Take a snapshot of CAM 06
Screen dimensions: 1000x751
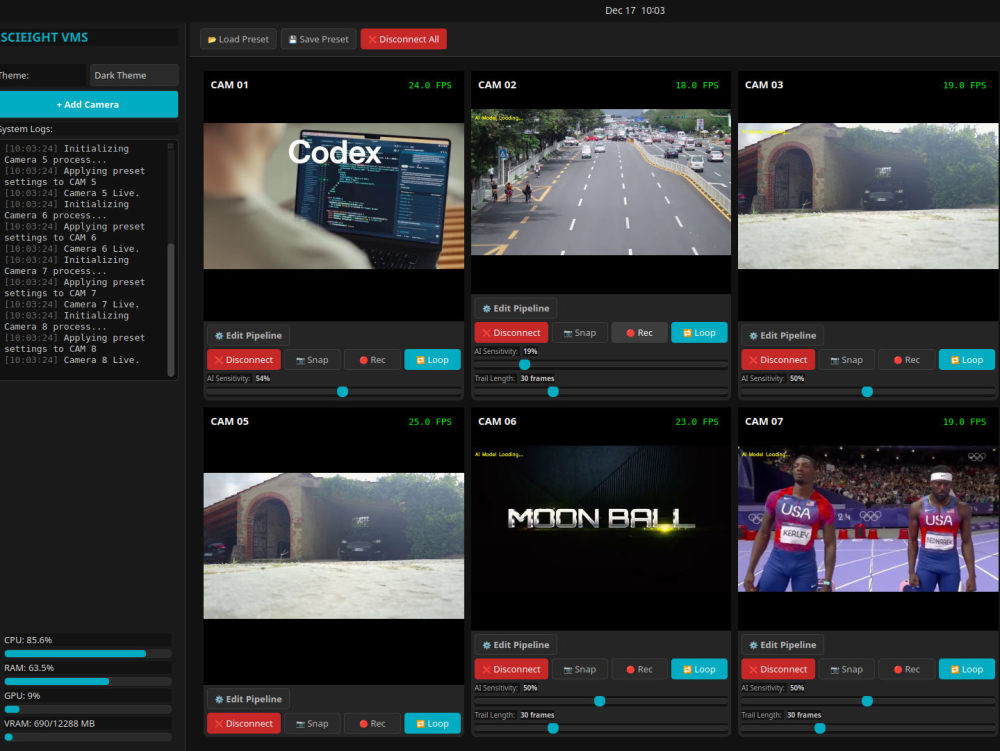[x=579, y=669]
